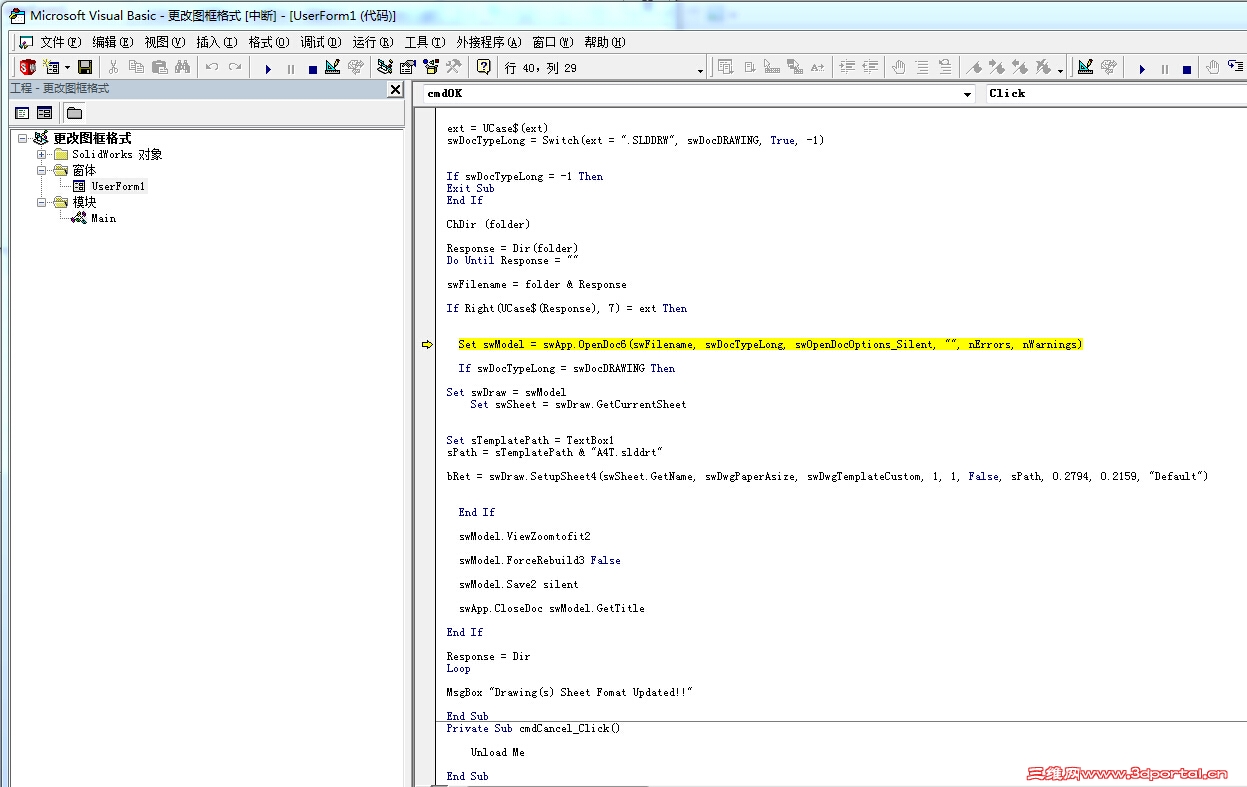The height and width of the screenshot is (787, 1247).
Task: Open the 运行(R) menu
Action: pos(372,42)
